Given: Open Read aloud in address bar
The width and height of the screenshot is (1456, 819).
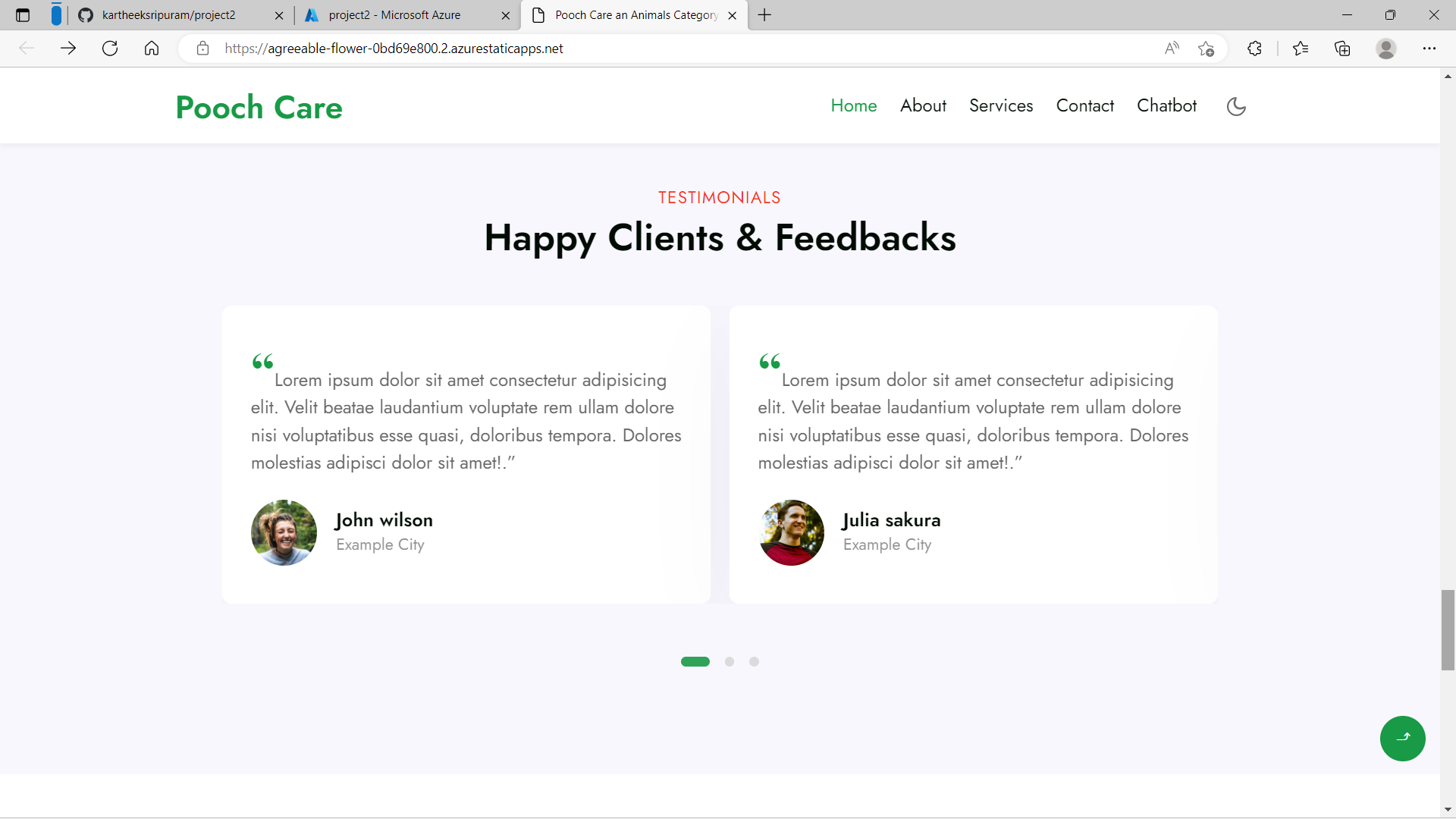Looking at the screenshot, I should [1172, 49].
